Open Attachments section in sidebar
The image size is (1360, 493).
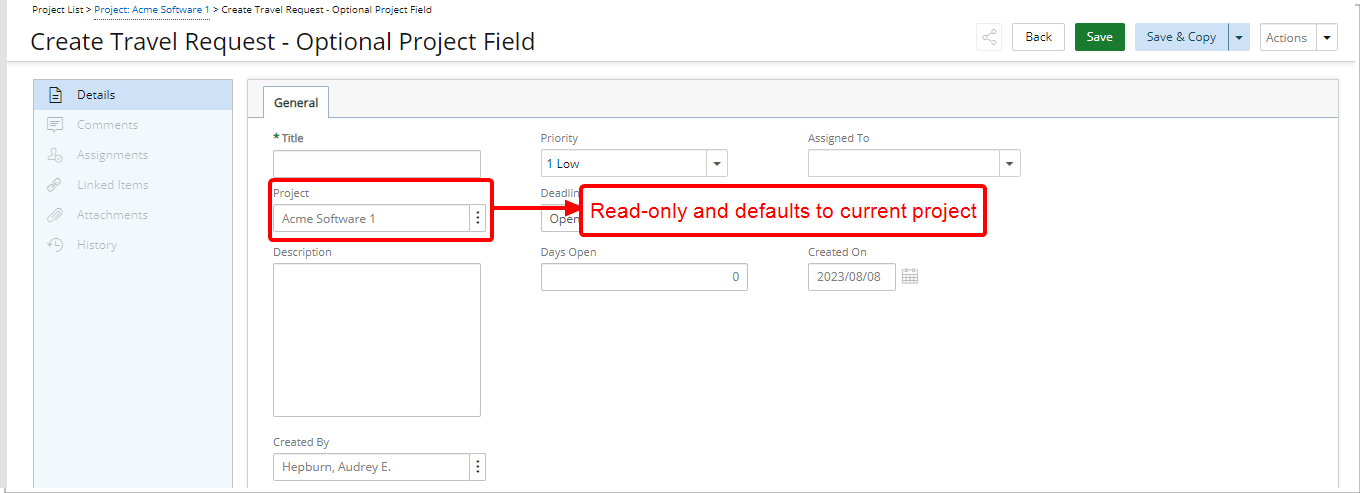pos(112,215)
